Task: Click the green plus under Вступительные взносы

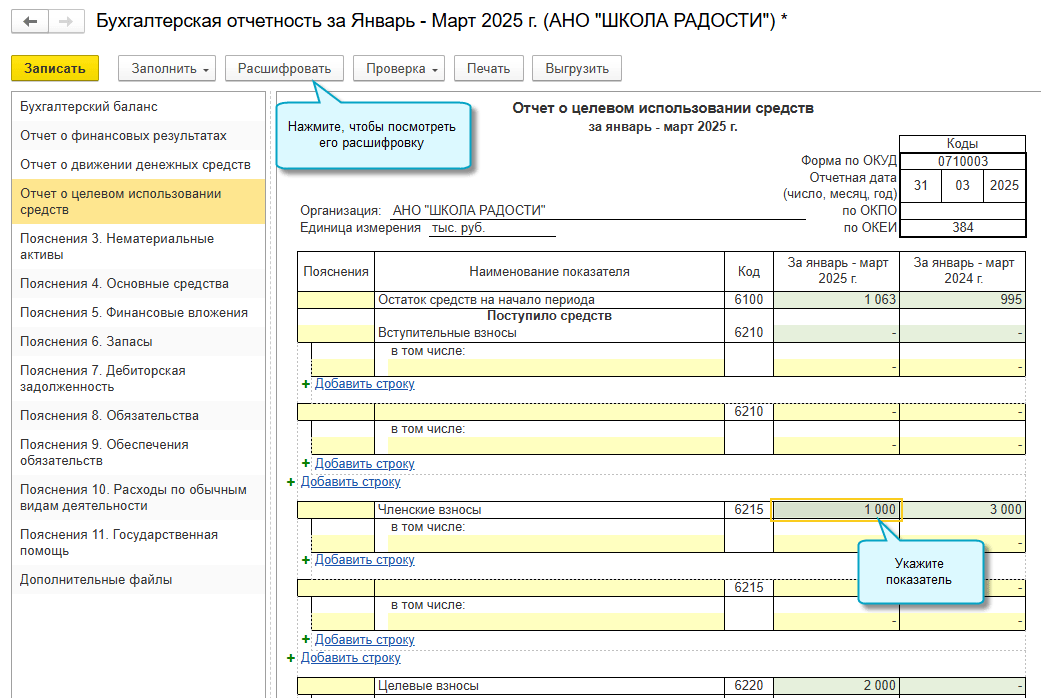Action: click(x=306, y=384)
